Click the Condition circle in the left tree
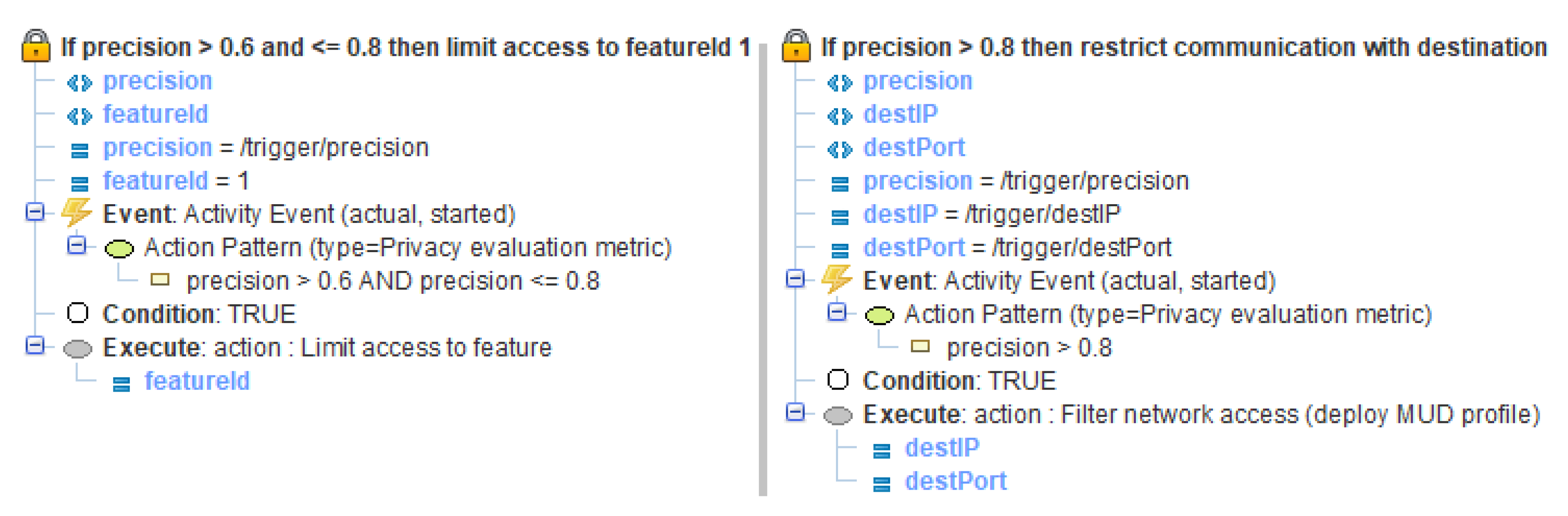The width and height of the screenshot is (1568, 516). [77, 313]
